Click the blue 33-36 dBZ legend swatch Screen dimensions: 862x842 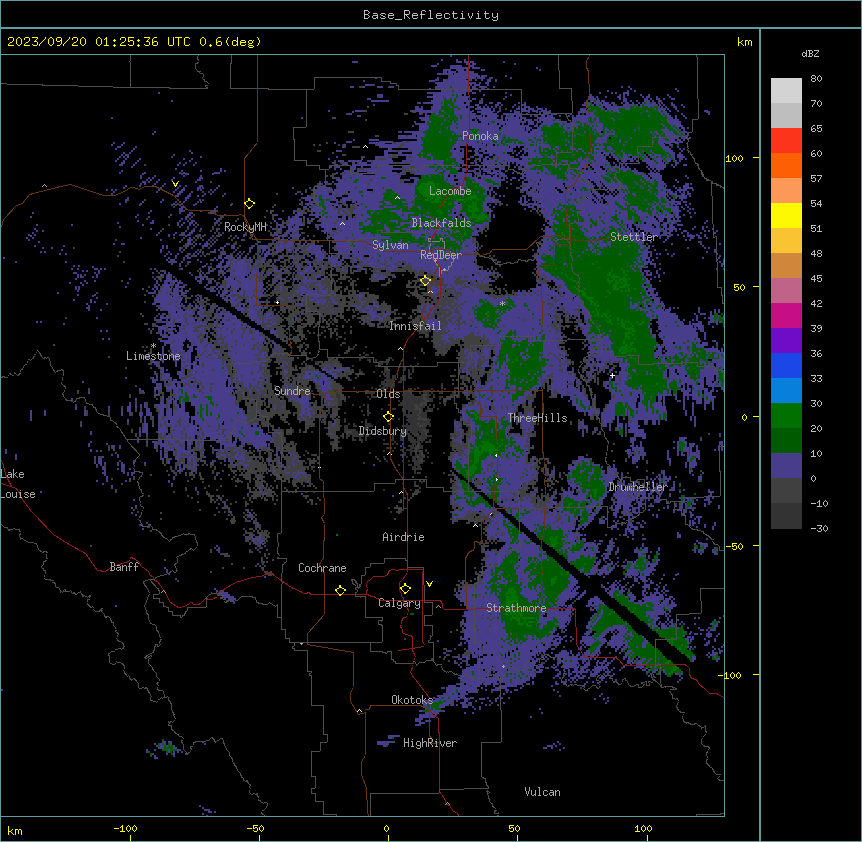(786, 365)
